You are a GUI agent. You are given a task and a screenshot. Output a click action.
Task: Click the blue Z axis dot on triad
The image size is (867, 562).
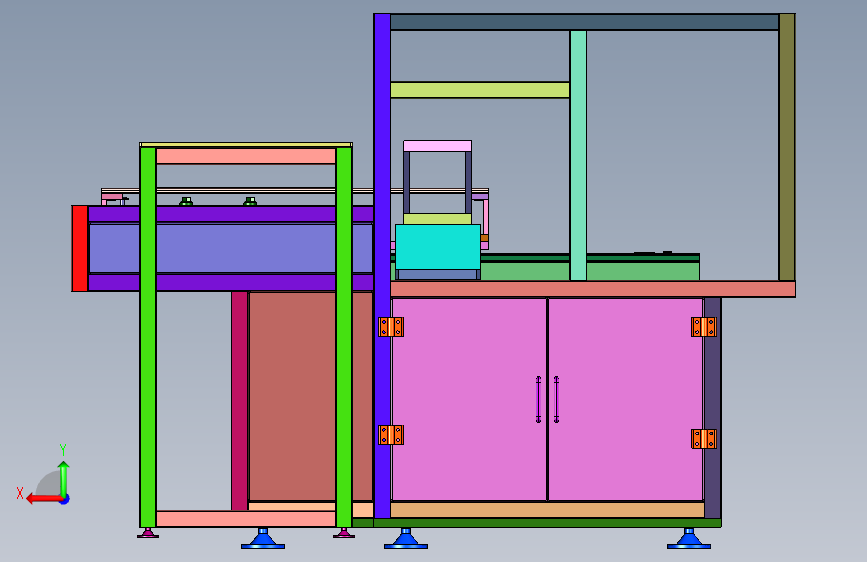65,500
